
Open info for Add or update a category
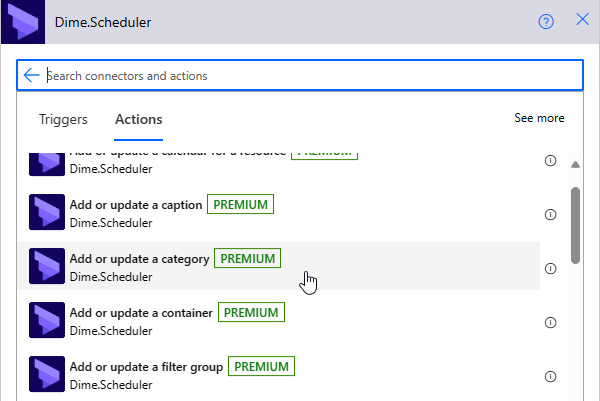(550, 268)
